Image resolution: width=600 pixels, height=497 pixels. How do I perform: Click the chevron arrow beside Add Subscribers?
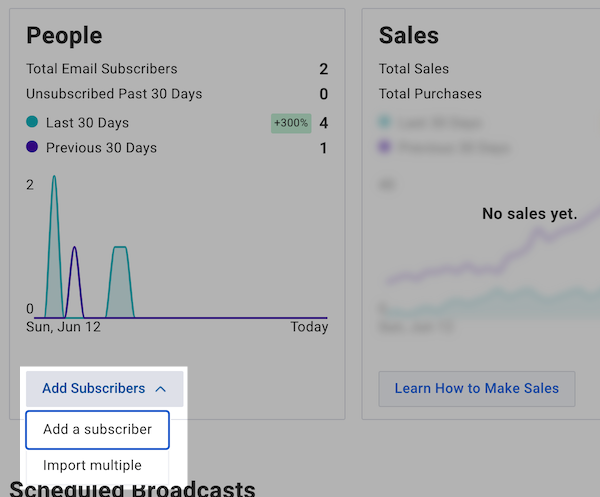point(161,389)
